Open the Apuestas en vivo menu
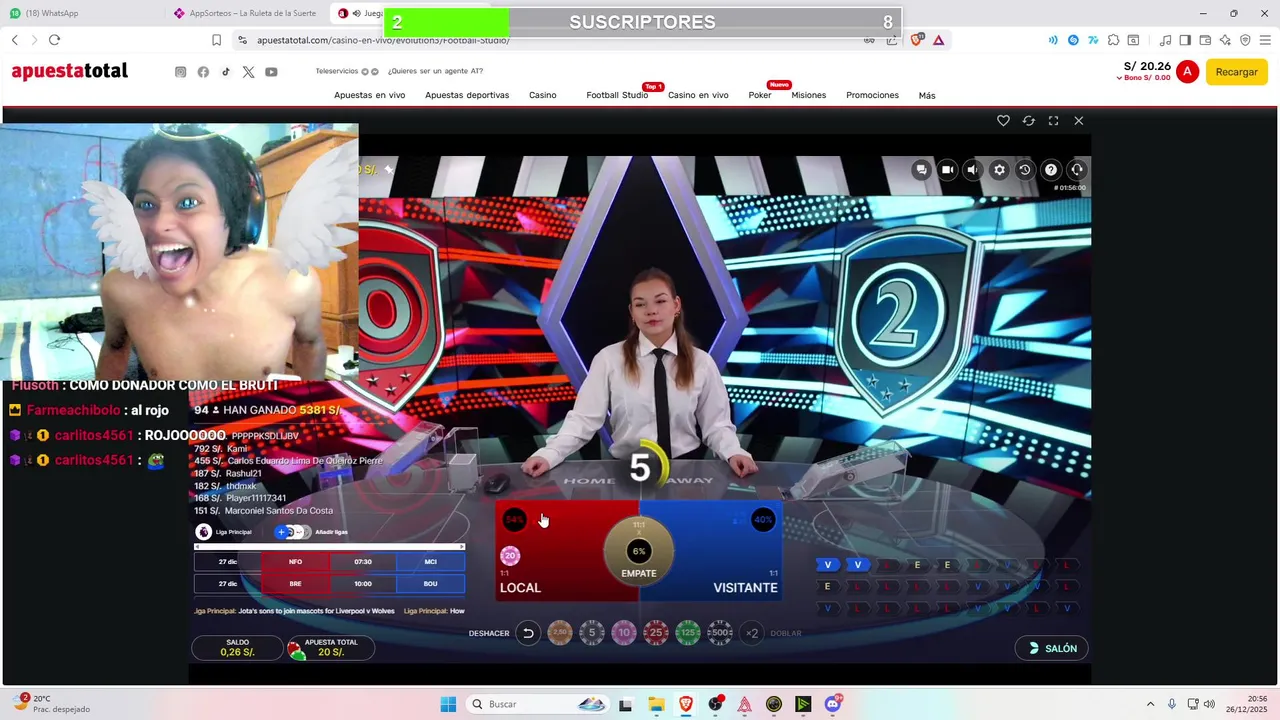The image size is (1280, 720). click(x=369, y=95)
